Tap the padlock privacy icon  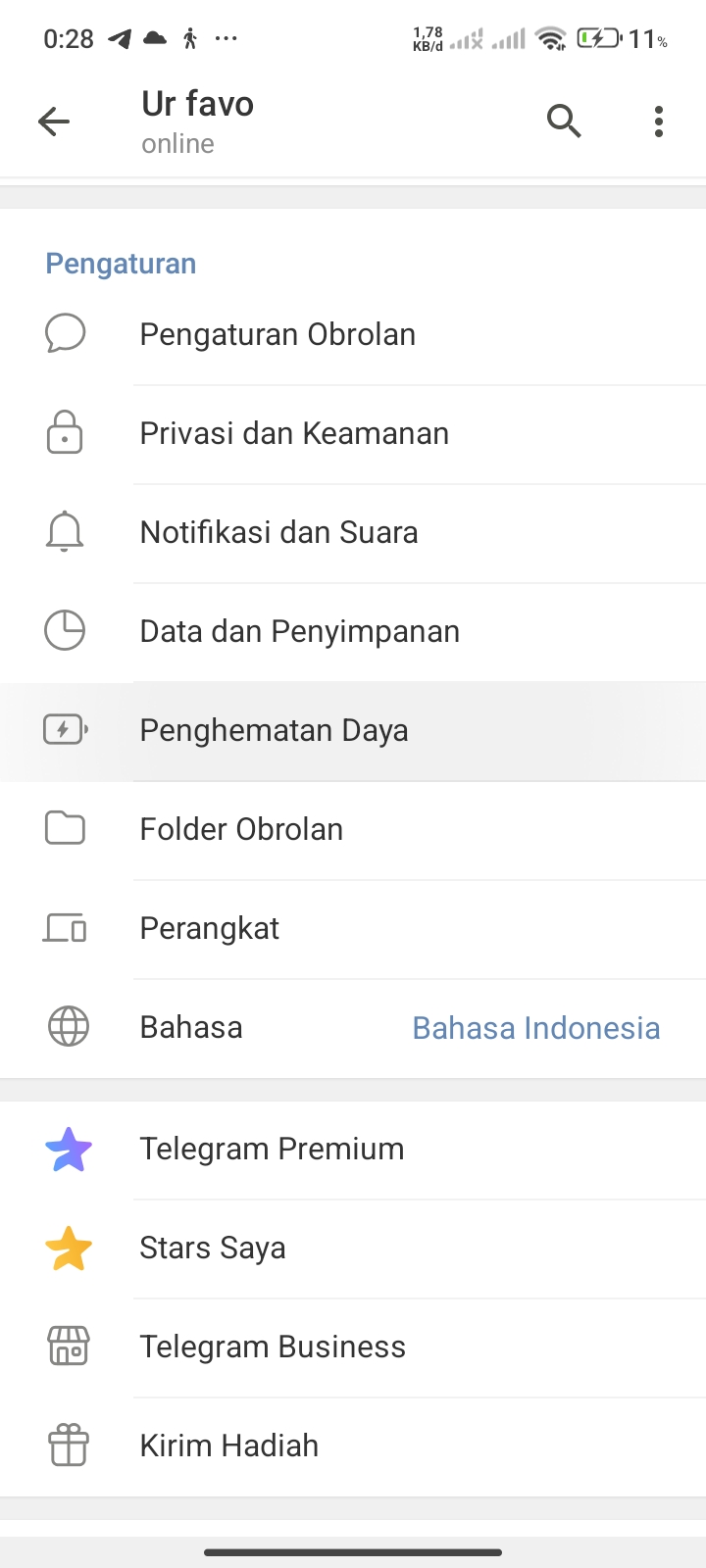point(65,433)
